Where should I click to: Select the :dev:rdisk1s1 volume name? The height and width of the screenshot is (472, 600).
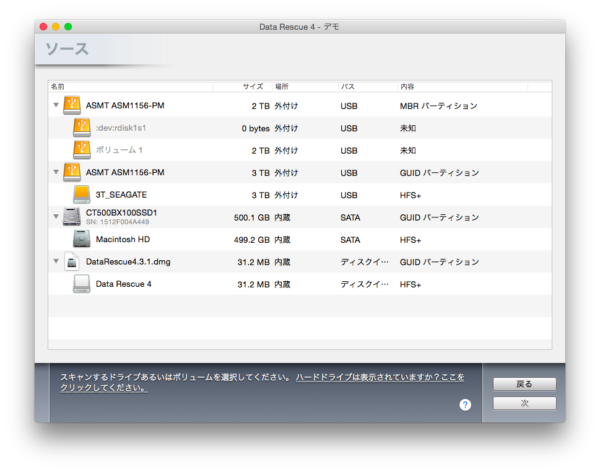[121, 128]
